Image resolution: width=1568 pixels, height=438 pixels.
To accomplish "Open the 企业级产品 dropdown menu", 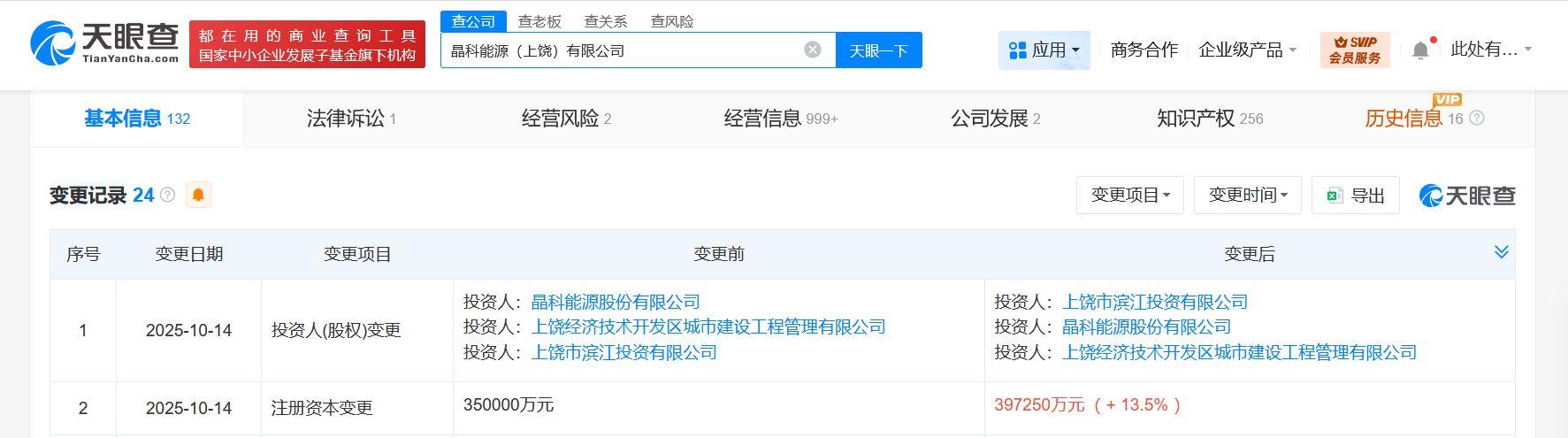I will (x=1247, y=50).
